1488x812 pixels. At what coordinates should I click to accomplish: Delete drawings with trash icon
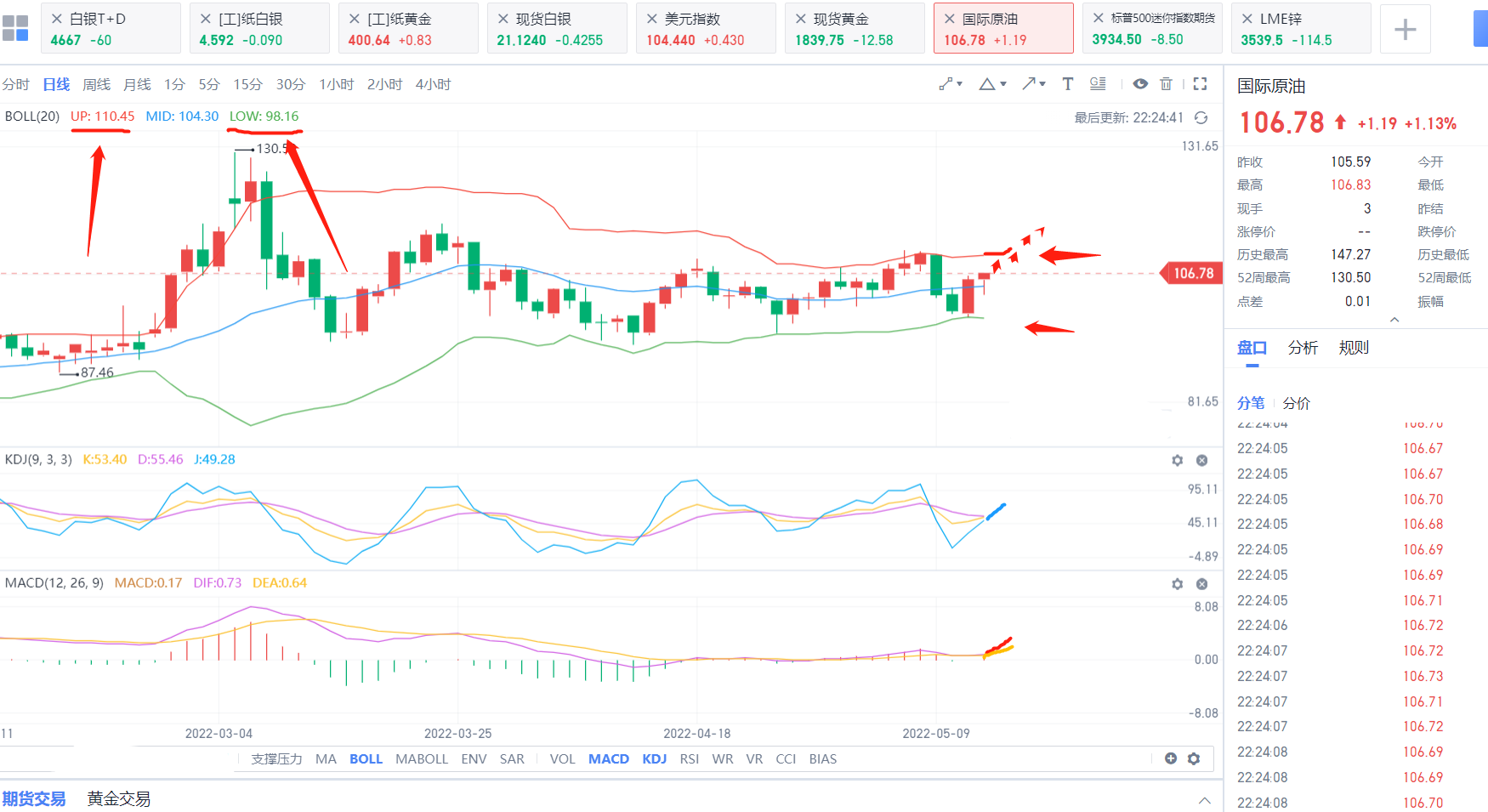pos(1166,83)
